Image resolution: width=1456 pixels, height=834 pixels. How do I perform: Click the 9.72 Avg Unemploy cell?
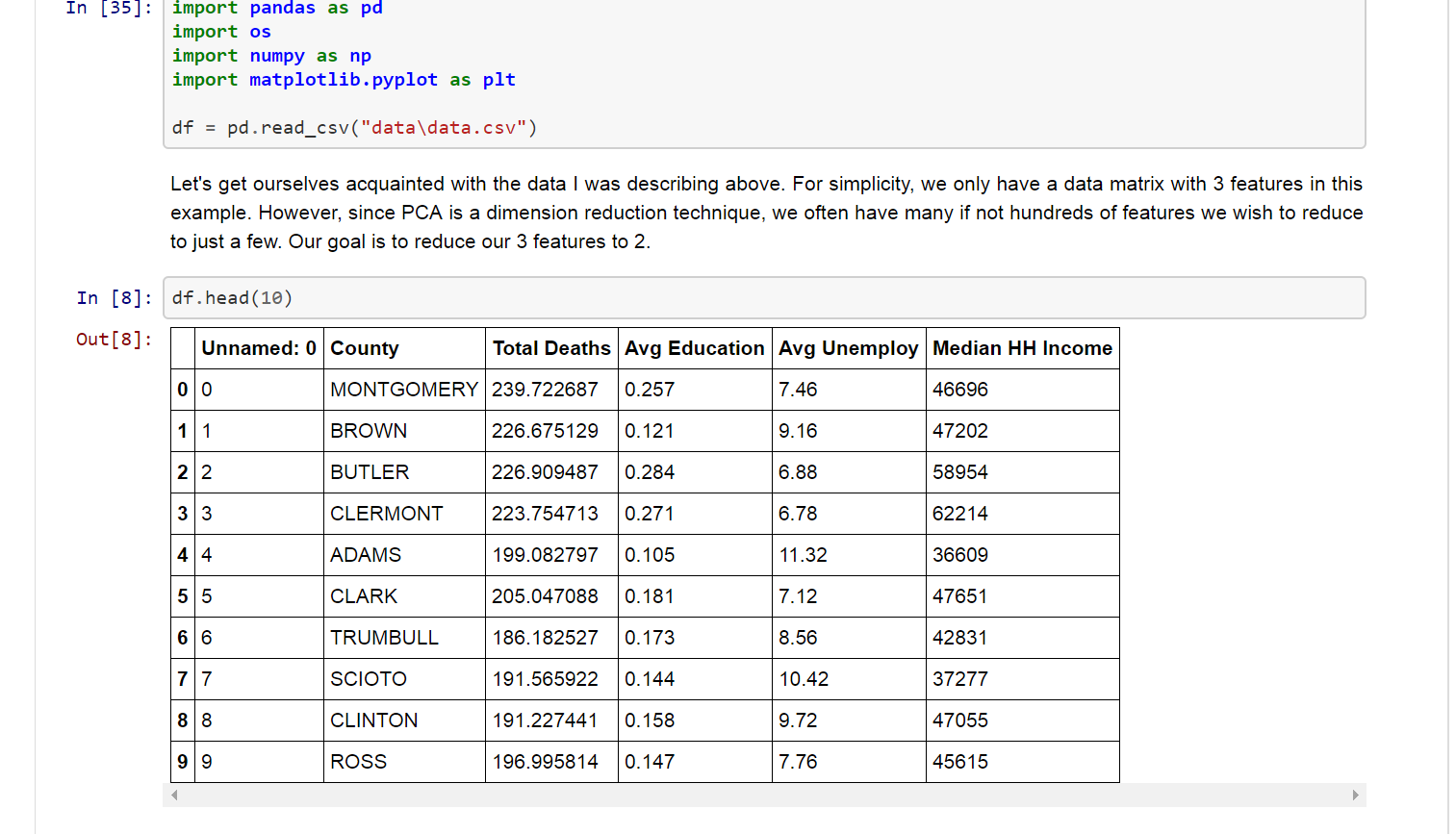849,720
